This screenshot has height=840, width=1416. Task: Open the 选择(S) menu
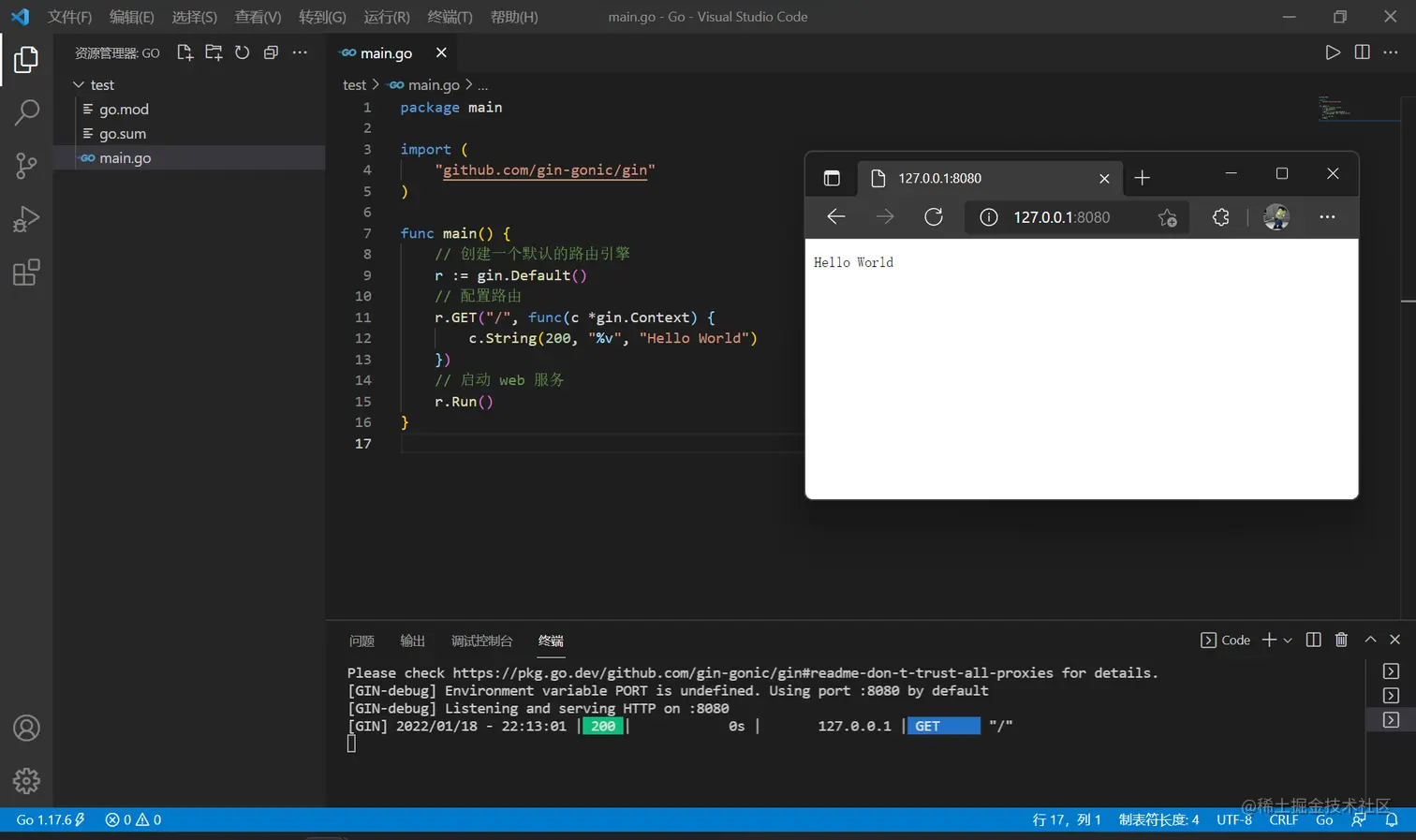(195, 17)
